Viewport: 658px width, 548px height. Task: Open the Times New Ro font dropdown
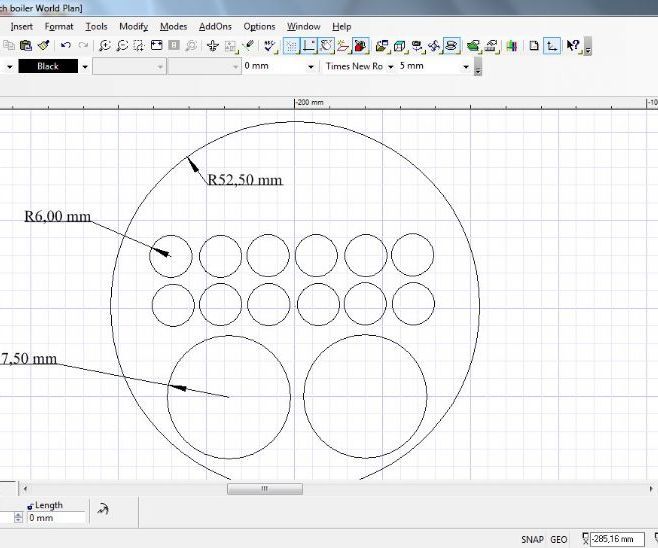[391, 67]
